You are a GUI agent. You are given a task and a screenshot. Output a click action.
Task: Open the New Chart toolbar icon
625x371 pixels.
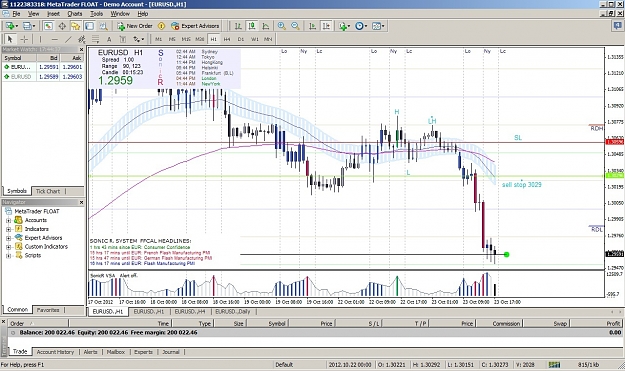click(x=11, y=26)
